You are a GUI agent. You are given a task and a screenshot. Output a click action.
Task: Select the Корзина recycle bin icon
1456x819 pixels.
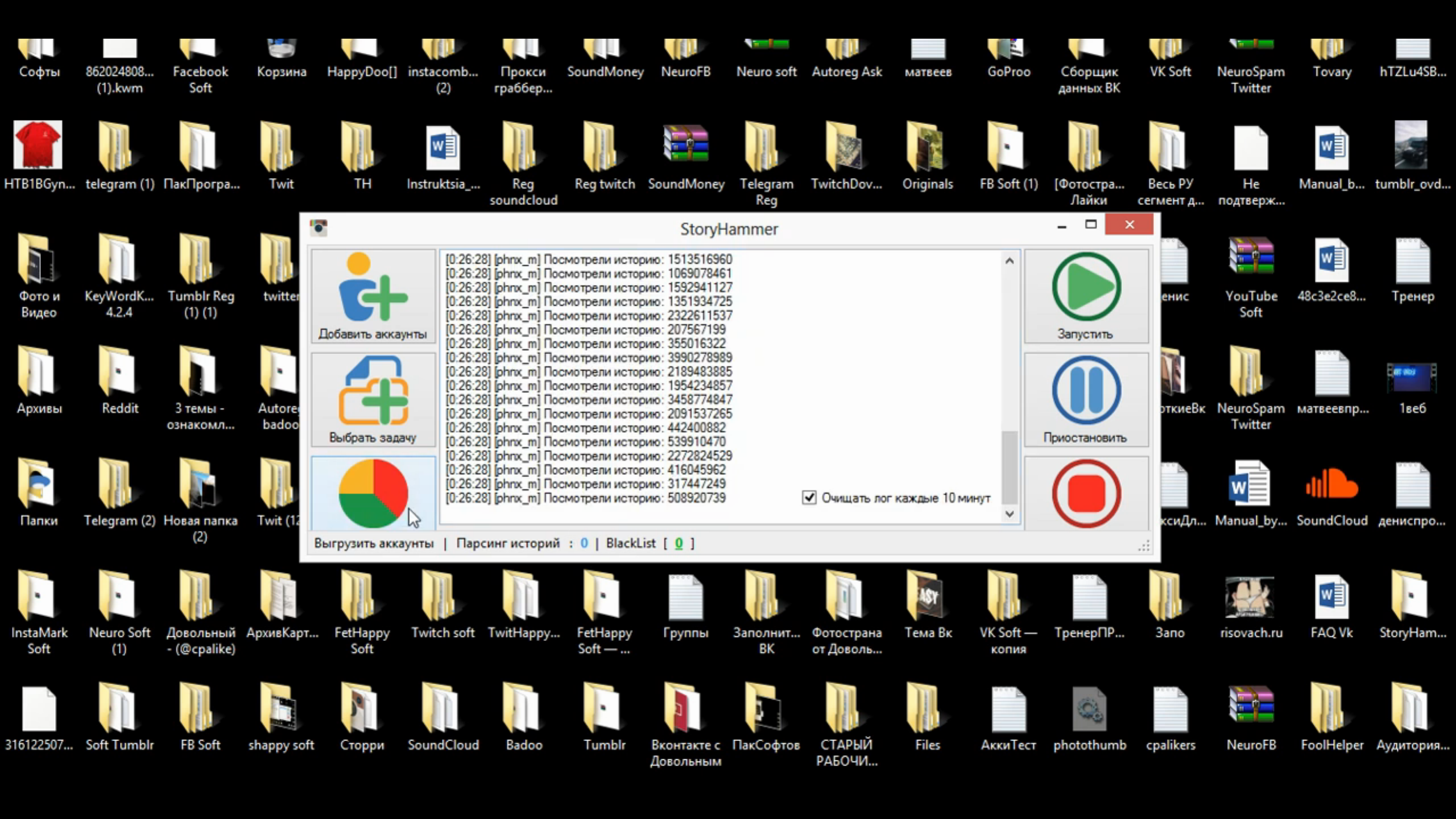282,51
